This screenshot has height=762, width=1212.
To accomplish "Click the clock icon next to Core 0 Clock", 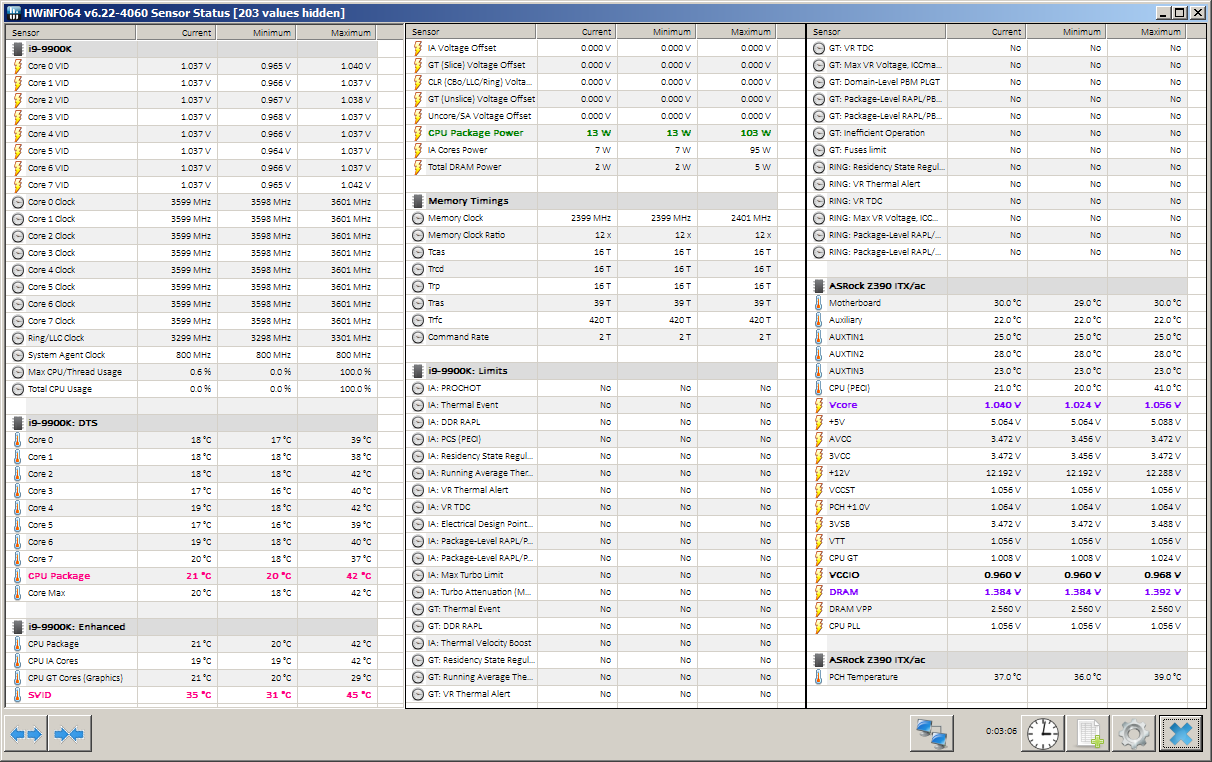I will 18,202.
